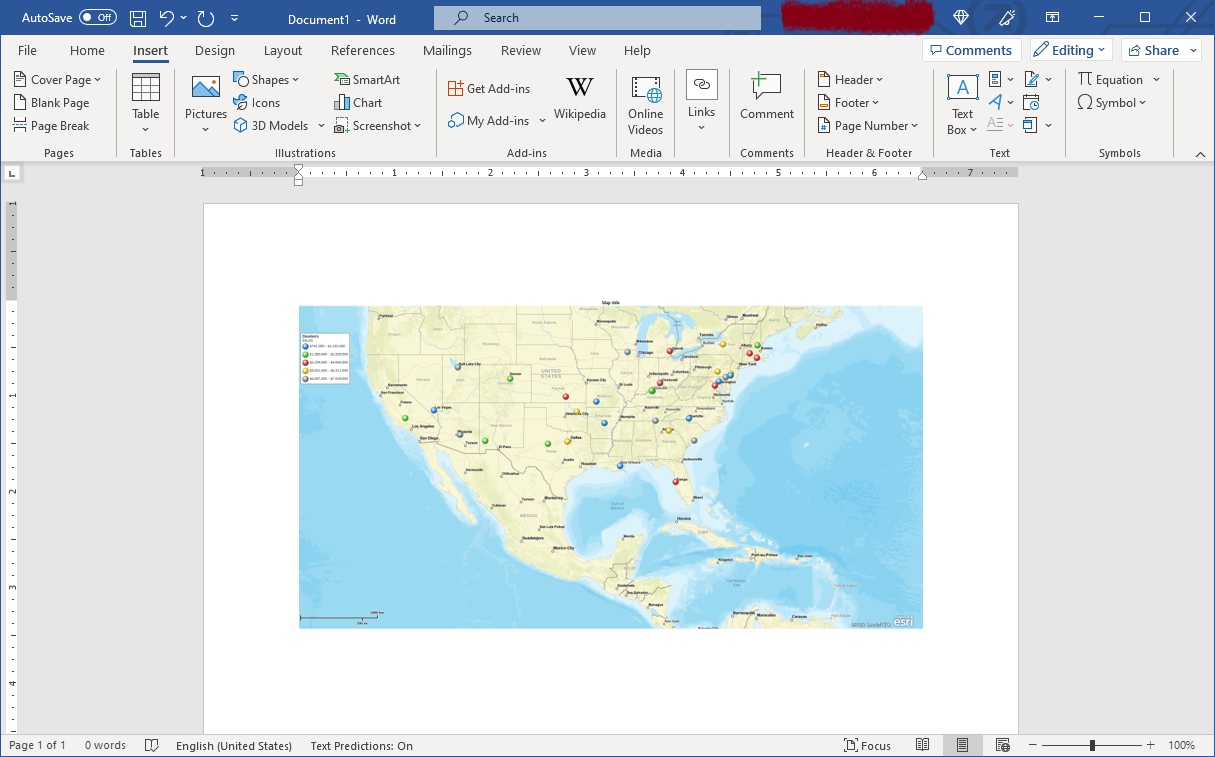Open the Text Box dropdown

[963, 104]
